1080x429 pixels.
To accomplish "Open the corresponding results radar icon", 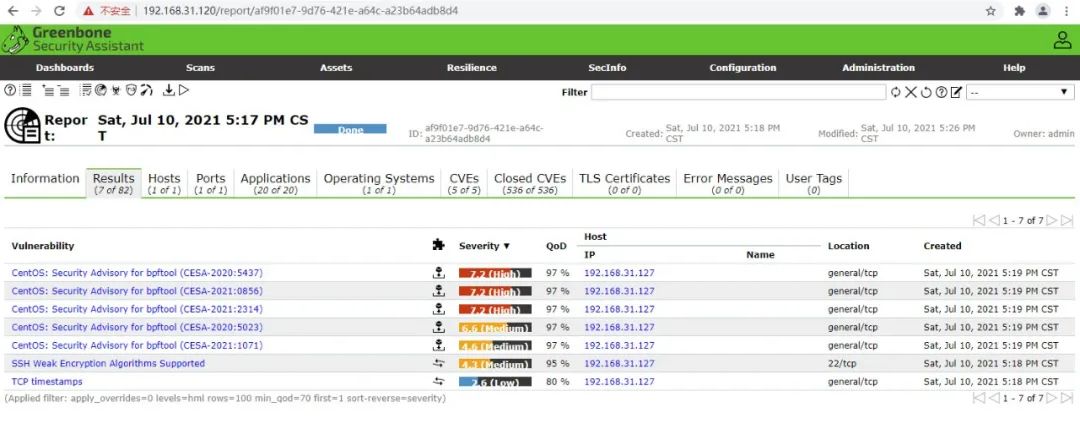I will 101,90.
